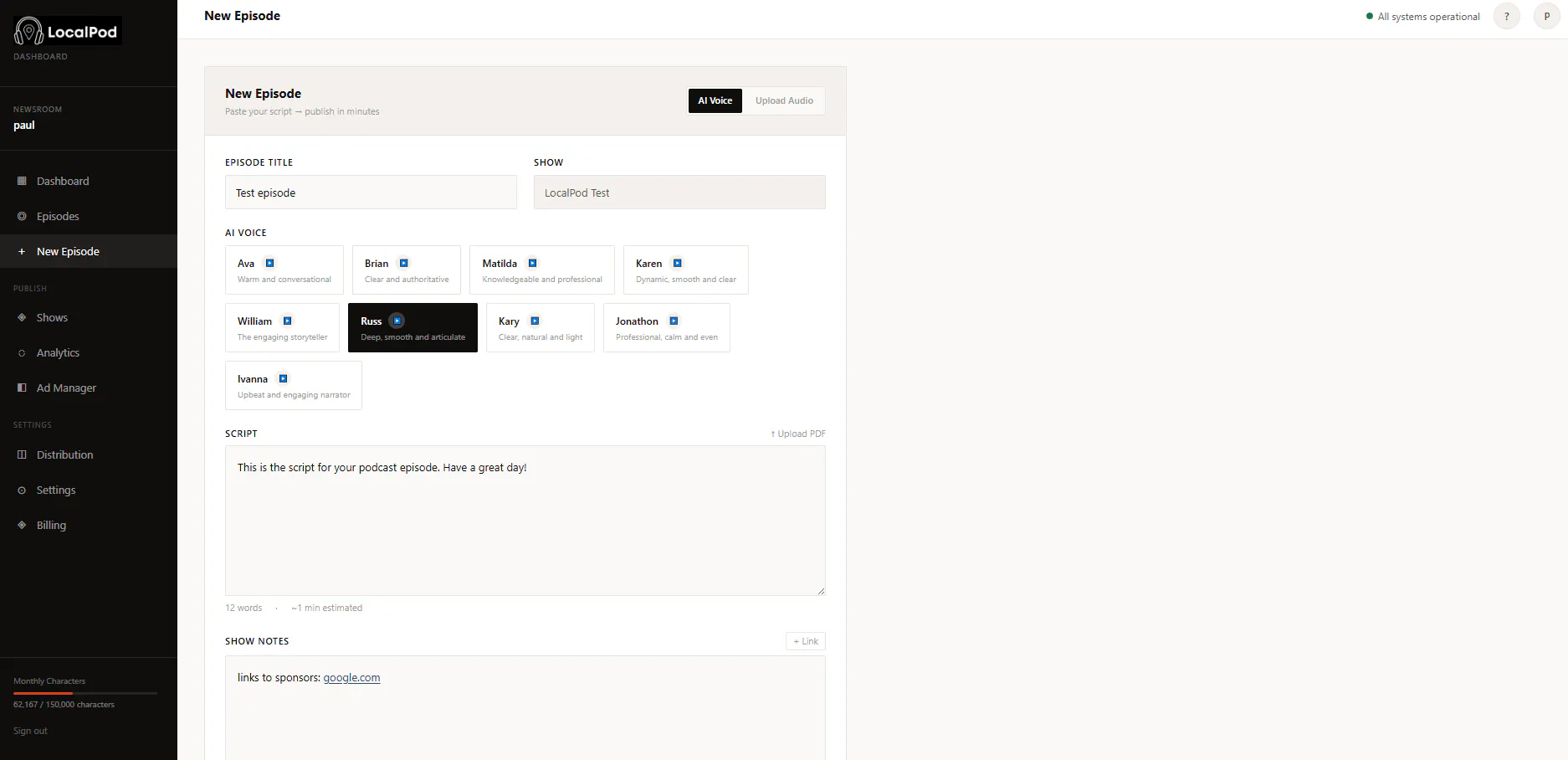Click the Settings gear icon
This screenshot has width=1568, height=760.
pyautogui.click(x=22, y=490)
